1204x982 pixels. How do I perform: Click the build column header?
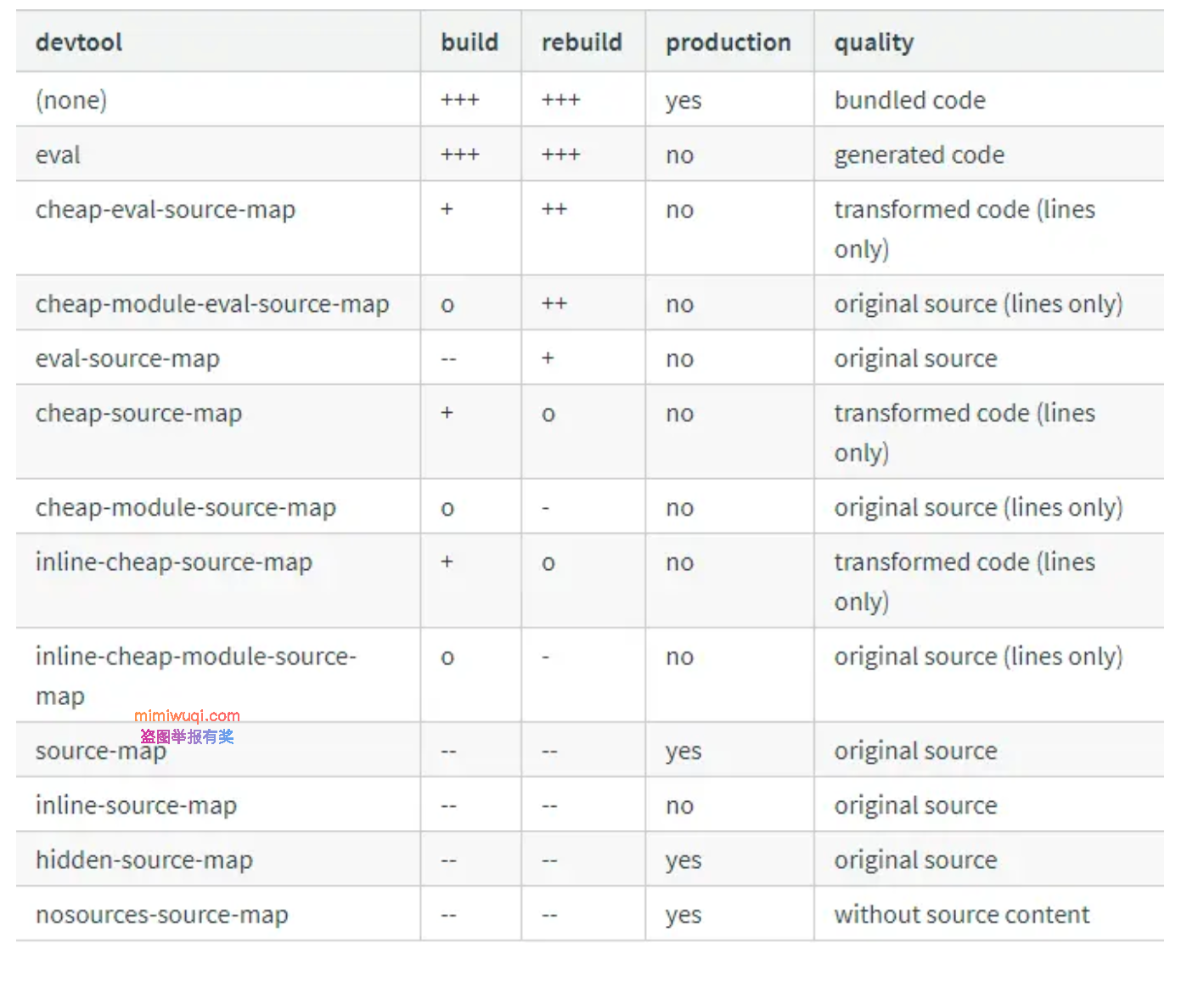[x=470, y=42]
